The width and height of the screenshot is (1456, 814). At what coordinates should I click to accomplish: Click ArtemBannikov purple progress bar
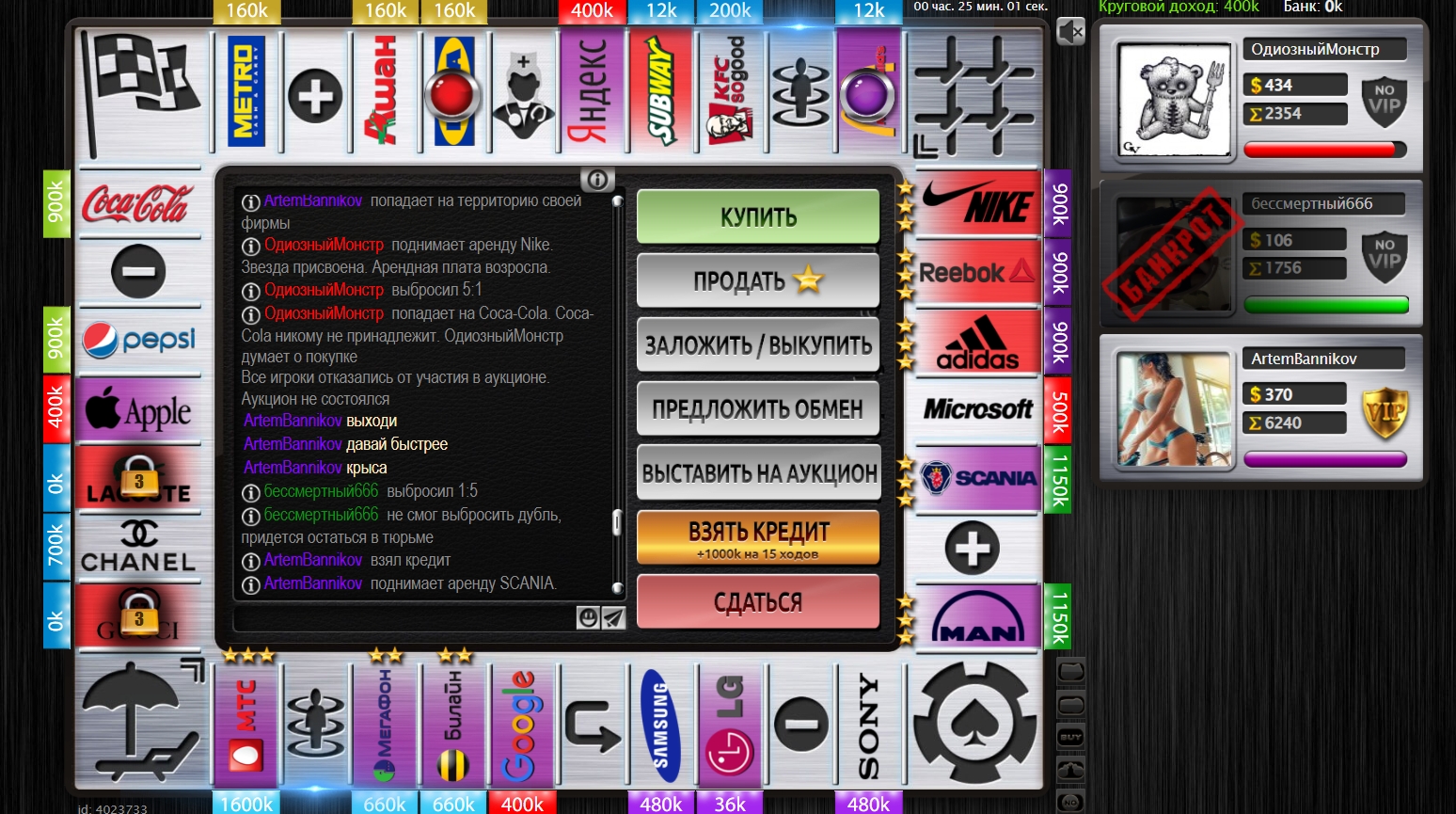tap(1324, 459)
